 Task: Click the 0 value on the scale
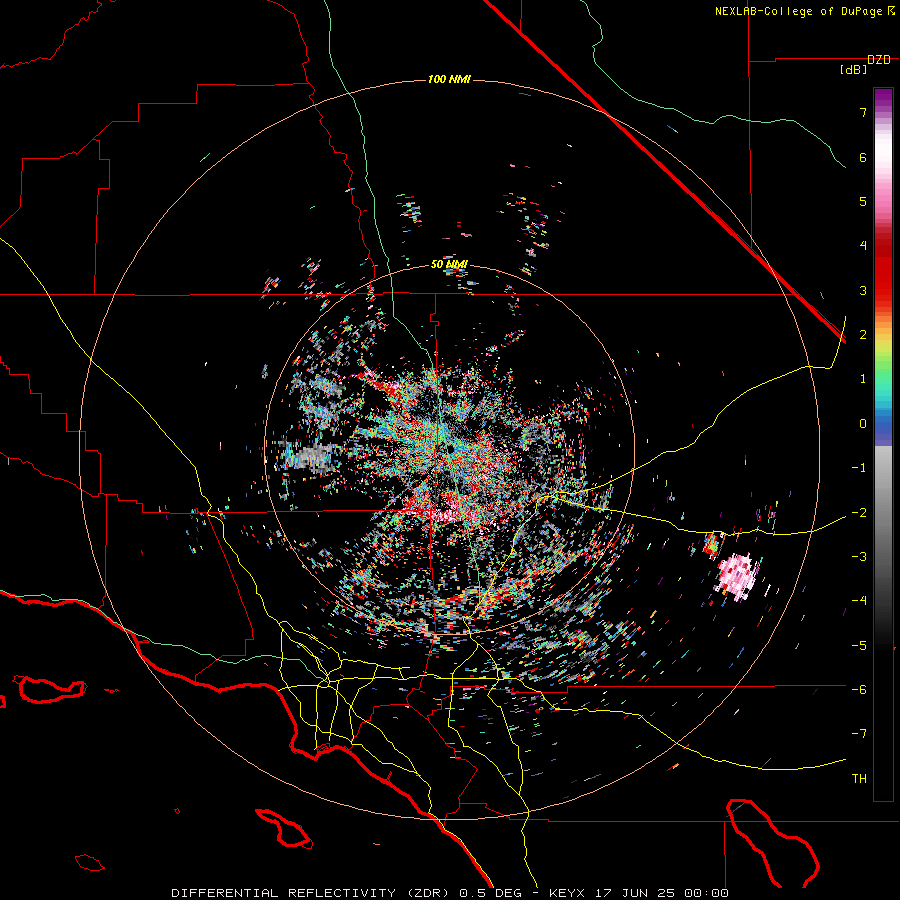(863, 424)
